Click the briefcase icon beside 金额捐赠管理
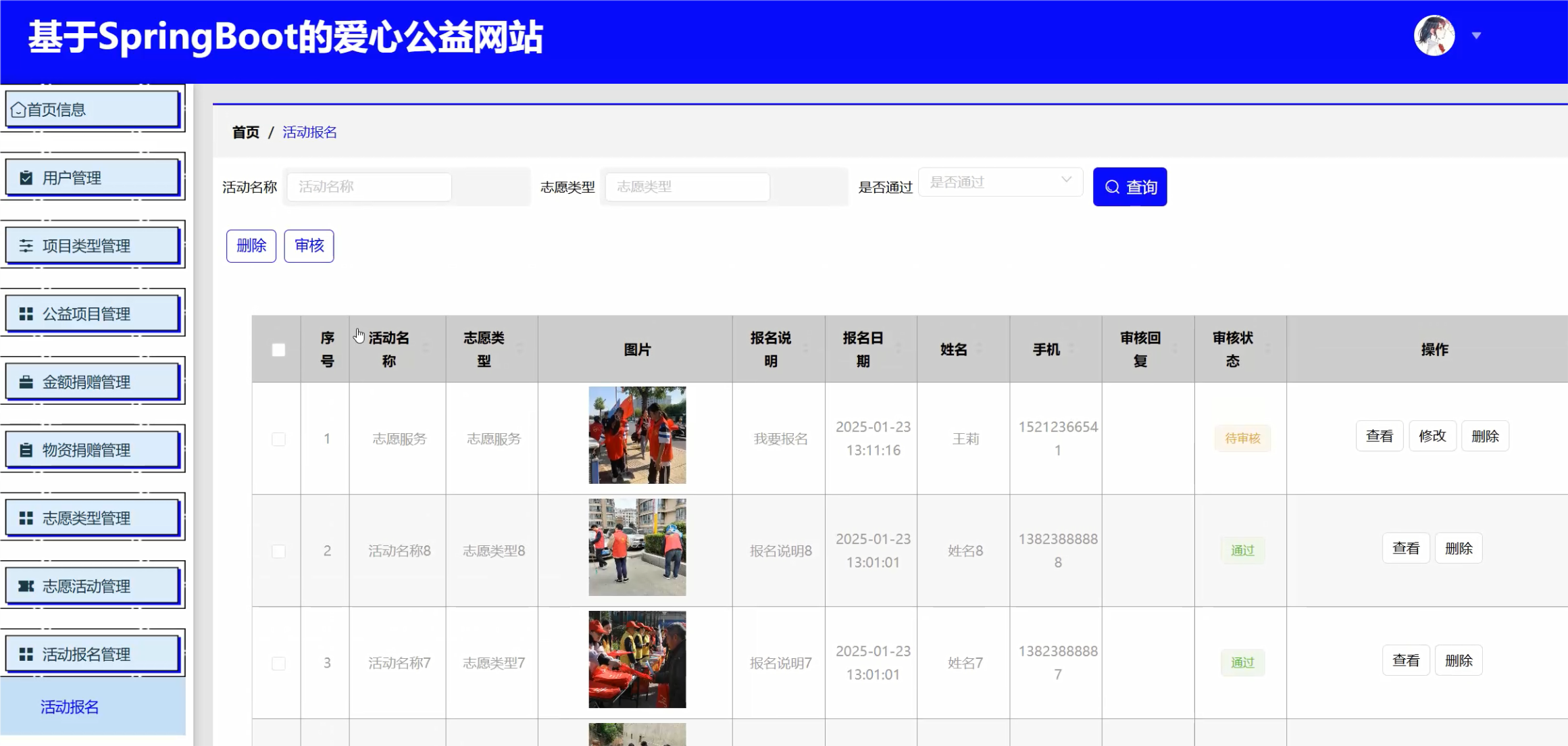The width and height of the screenshot is (1568, 746). (x=26, y=382)
